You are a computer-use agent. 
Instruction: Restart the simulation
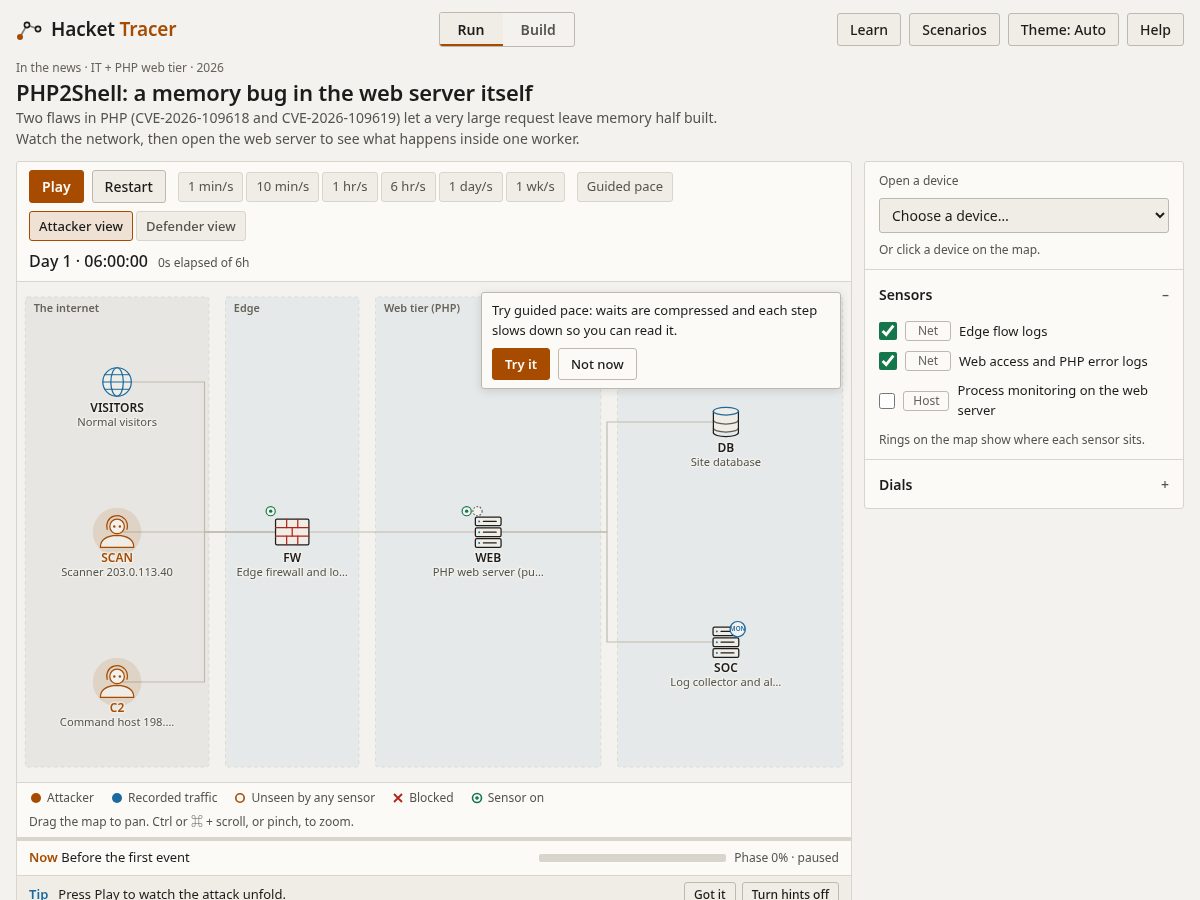pos(129,187)
